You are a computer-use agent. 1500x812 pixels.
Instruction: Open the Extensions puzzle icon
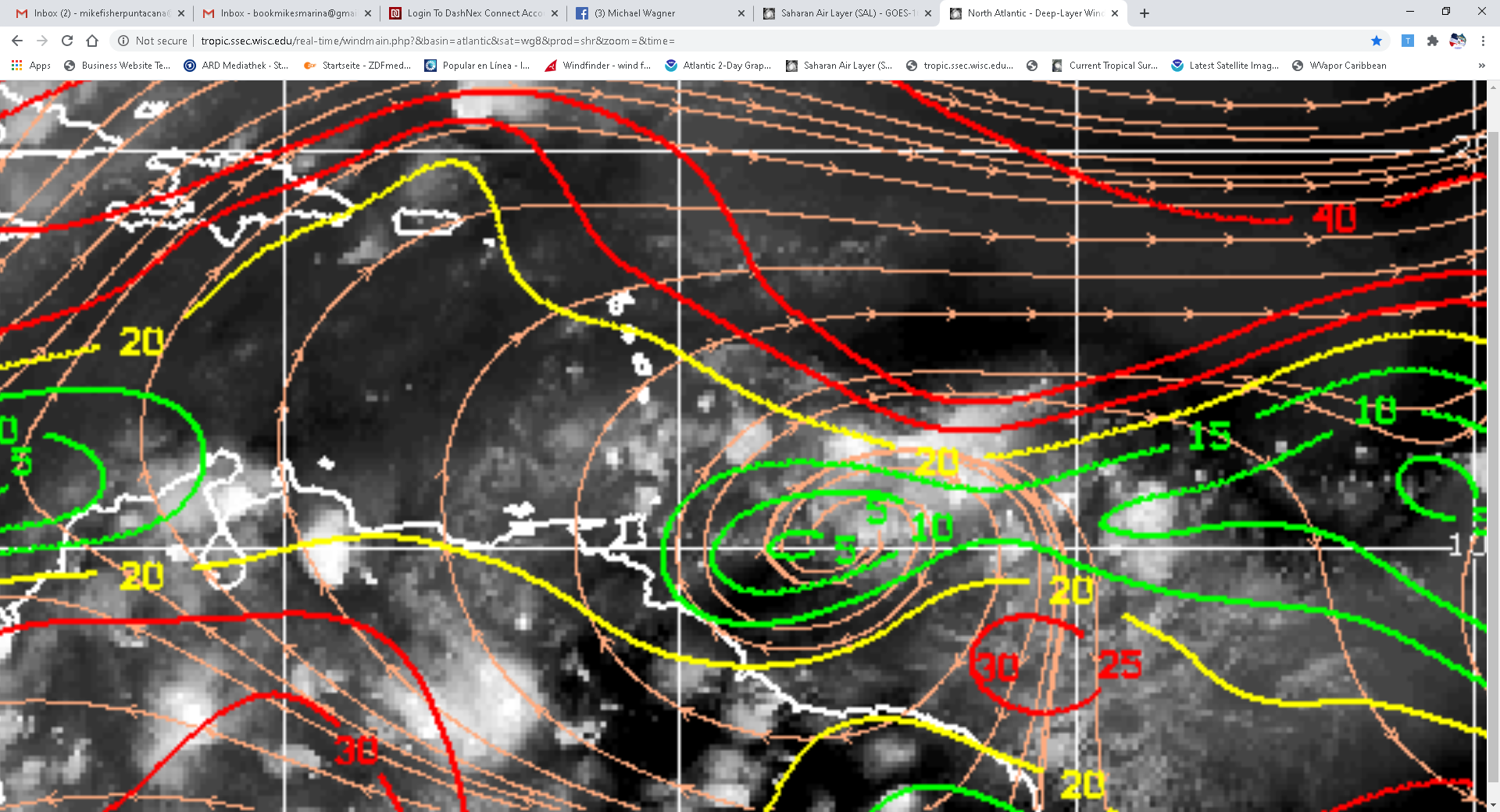(x=1432, y=41)
